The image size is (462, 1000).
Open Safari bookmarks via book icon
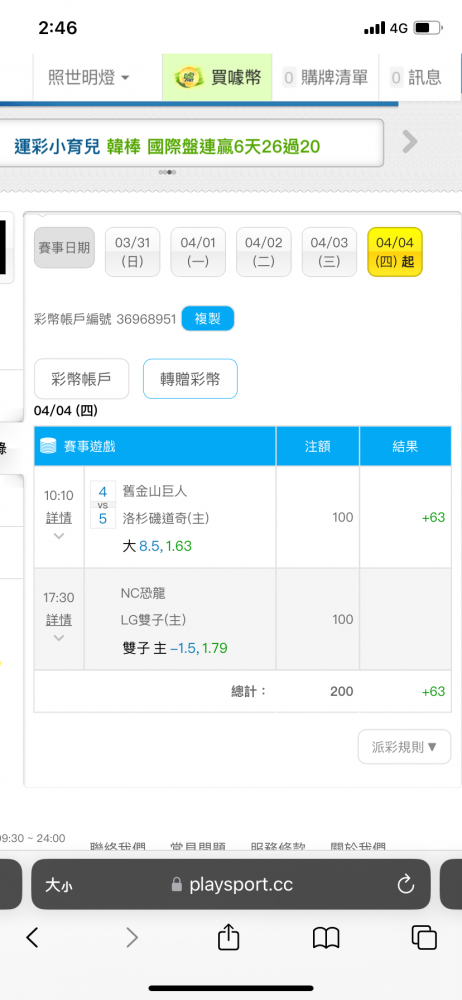coord(325,938)
